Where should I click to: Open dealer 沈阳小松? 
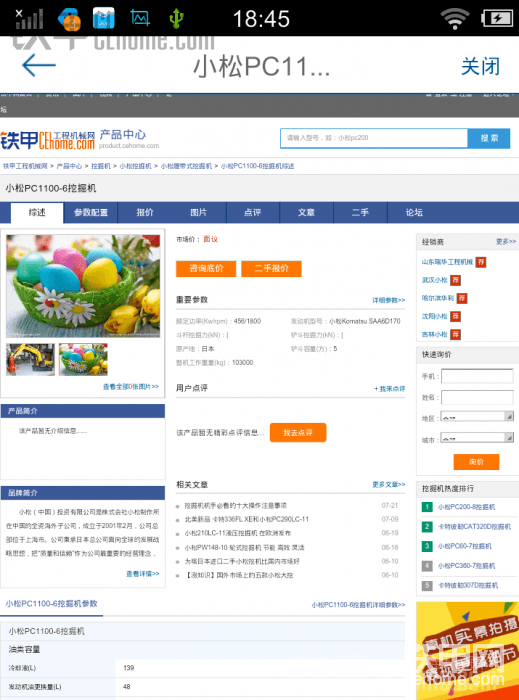click(x=435, y=316)
